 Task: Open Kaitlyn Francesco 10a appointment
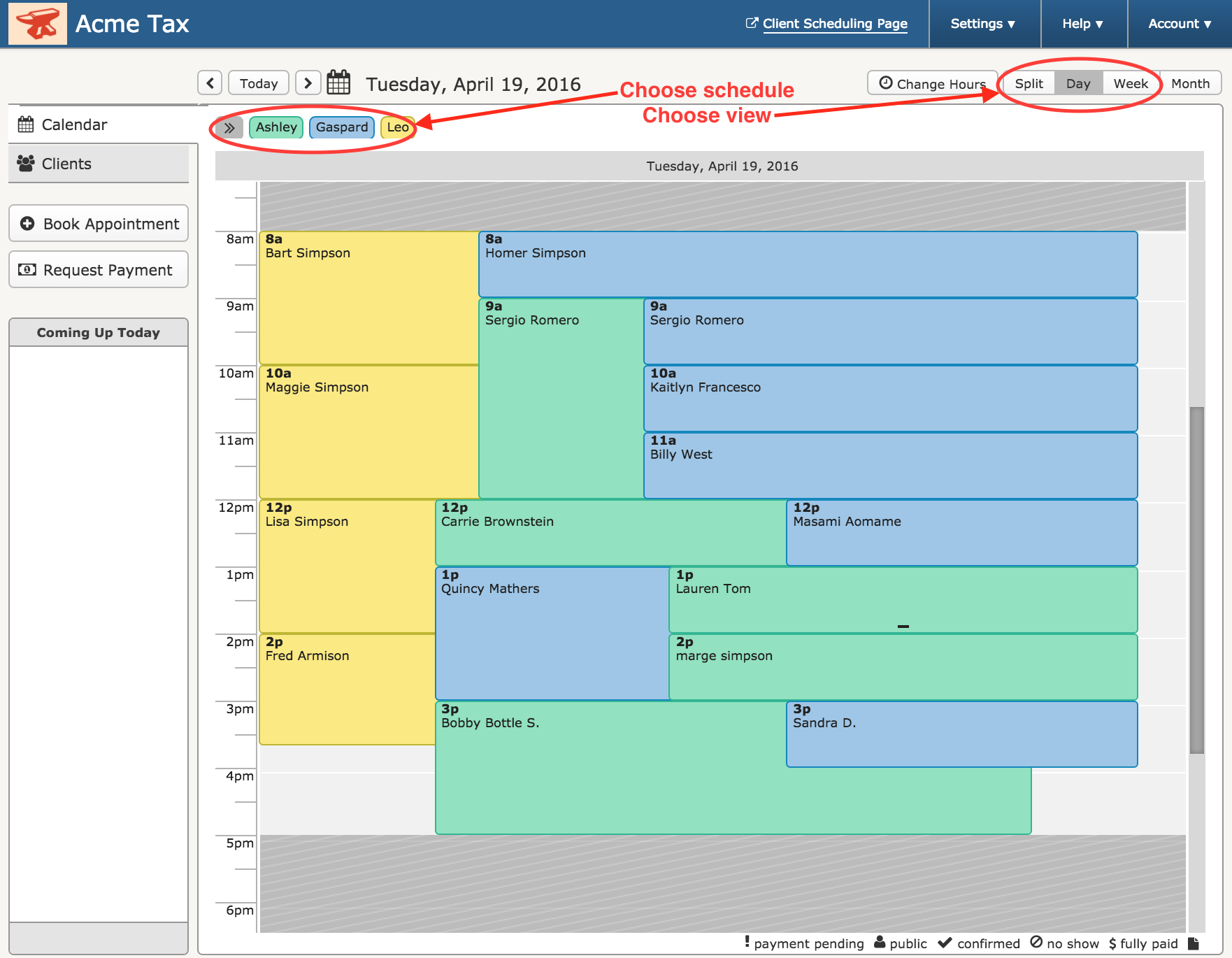(891, 399)
